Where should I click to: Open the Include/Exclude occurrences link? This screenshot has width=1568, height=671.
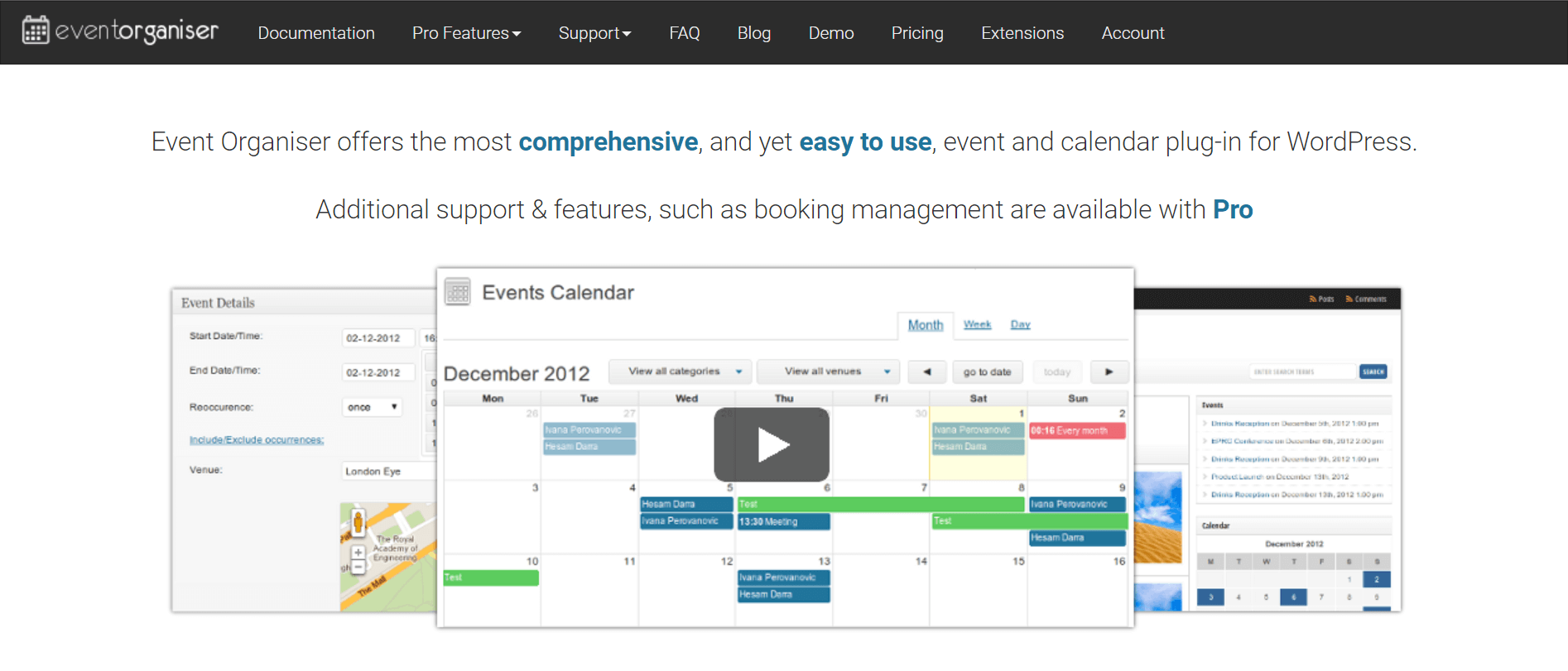(257, 439)
